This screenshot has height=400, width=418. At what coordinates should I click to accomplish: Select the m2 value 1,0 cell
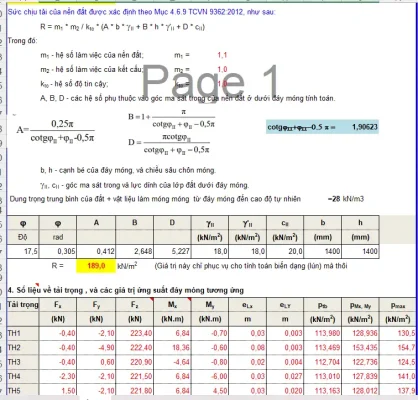(222, 70)
